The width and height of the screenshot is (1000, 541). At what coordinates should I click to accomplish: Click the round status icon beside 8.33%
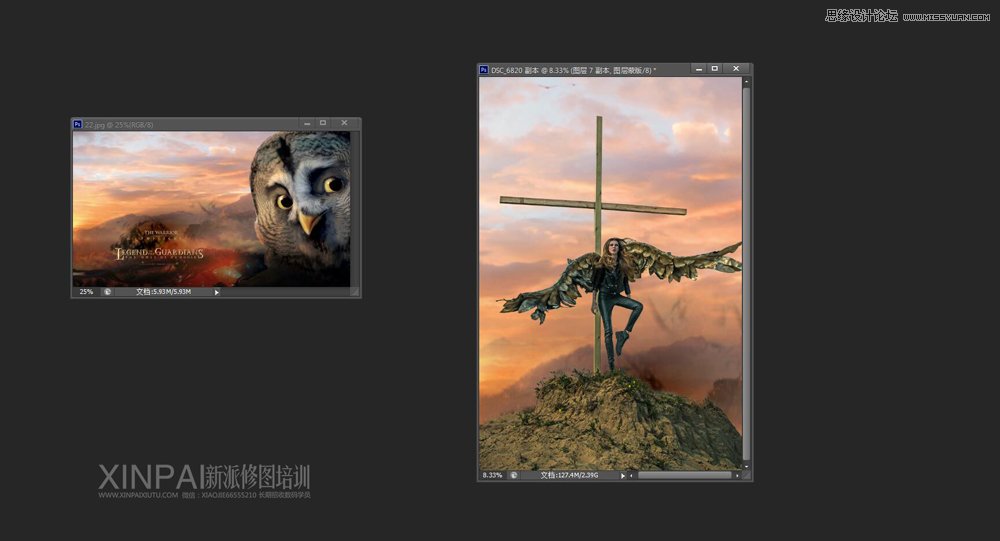point(513,475)
